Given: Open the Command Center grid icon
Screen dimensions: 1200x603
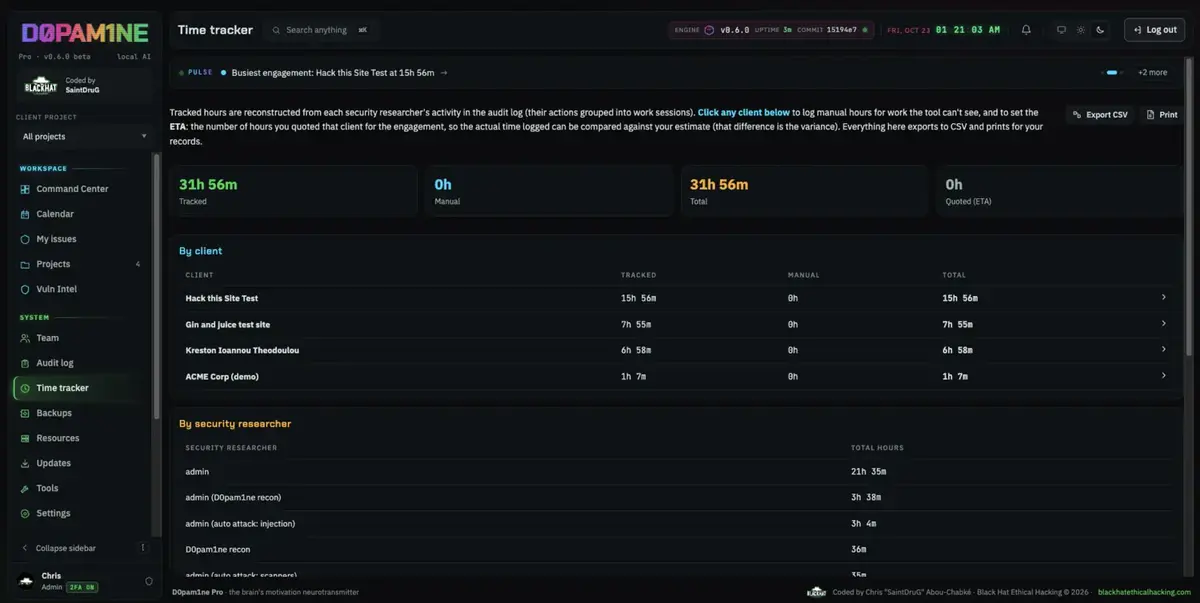Looking at the screenshot, I should 25,189.
